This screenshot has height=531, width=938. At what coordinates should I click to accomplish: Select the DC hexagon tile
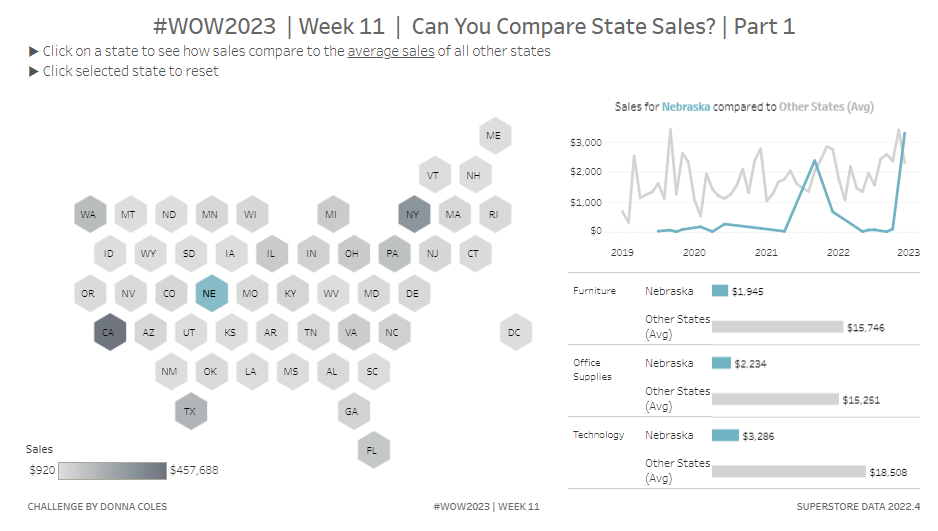(x=514, y=332)
